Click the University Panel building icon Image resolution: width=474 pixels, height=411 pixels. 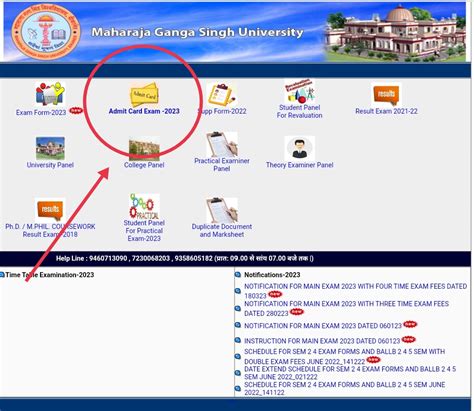(50, 148)
